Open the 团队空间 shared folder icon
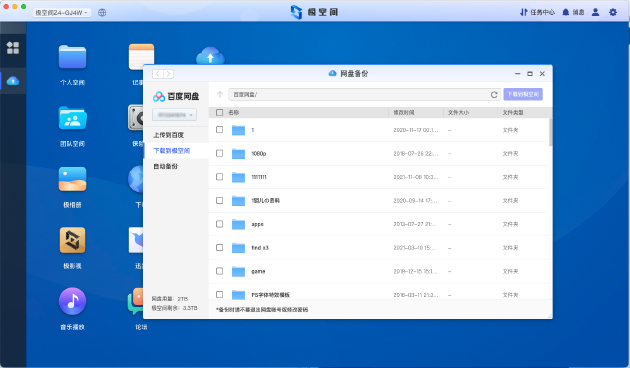This screenshot has height=368, width=630. (72, 118)
